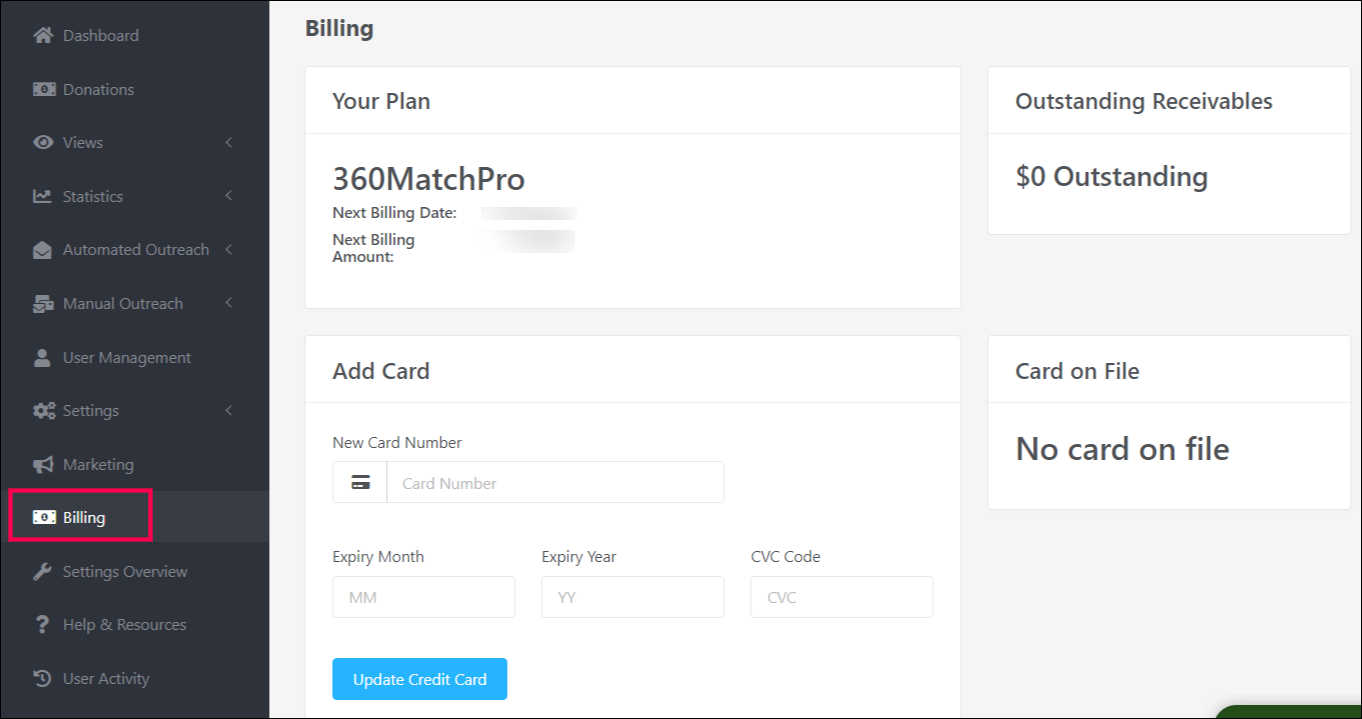Click the Dashboard home icon
Image resolution: width=1362 pixels, height=719 pixels.
pyautogui.click(x=43, y=36)
